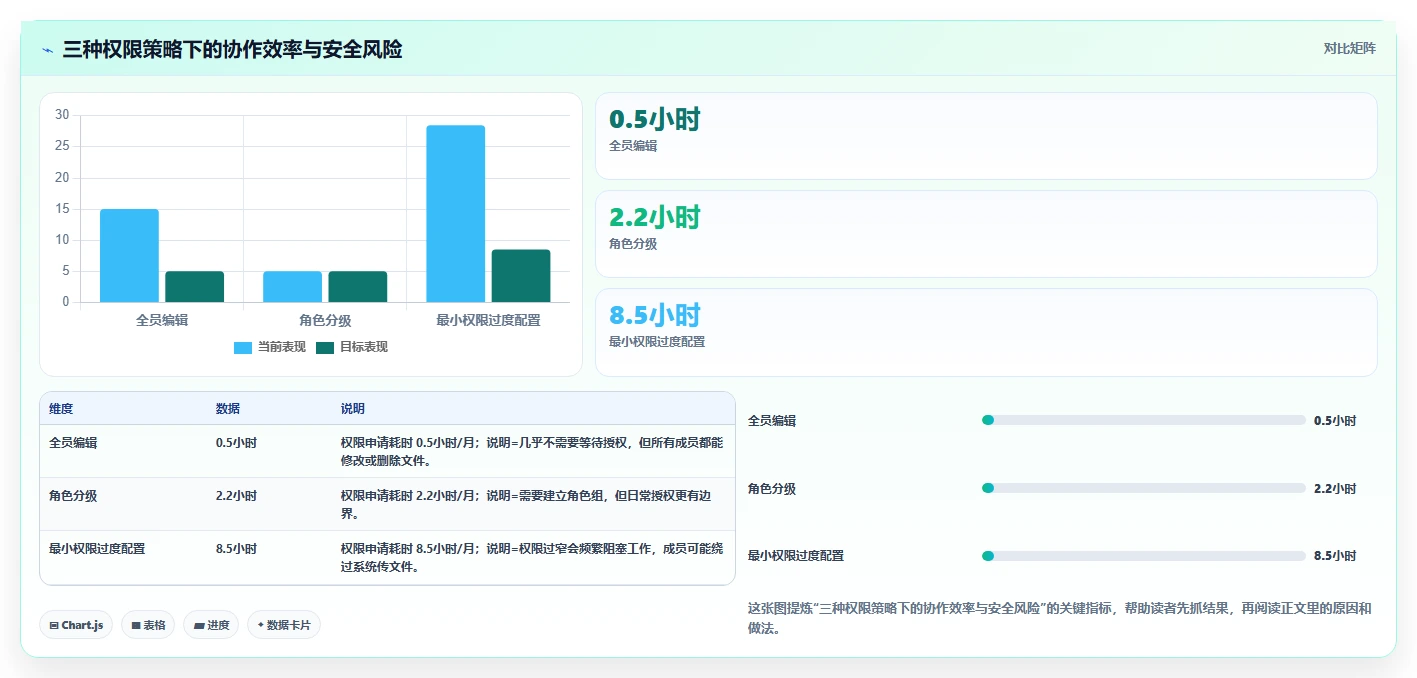Click the 角色分级 progress bar
1417x678 pixels.
(x=1144, y=488)
